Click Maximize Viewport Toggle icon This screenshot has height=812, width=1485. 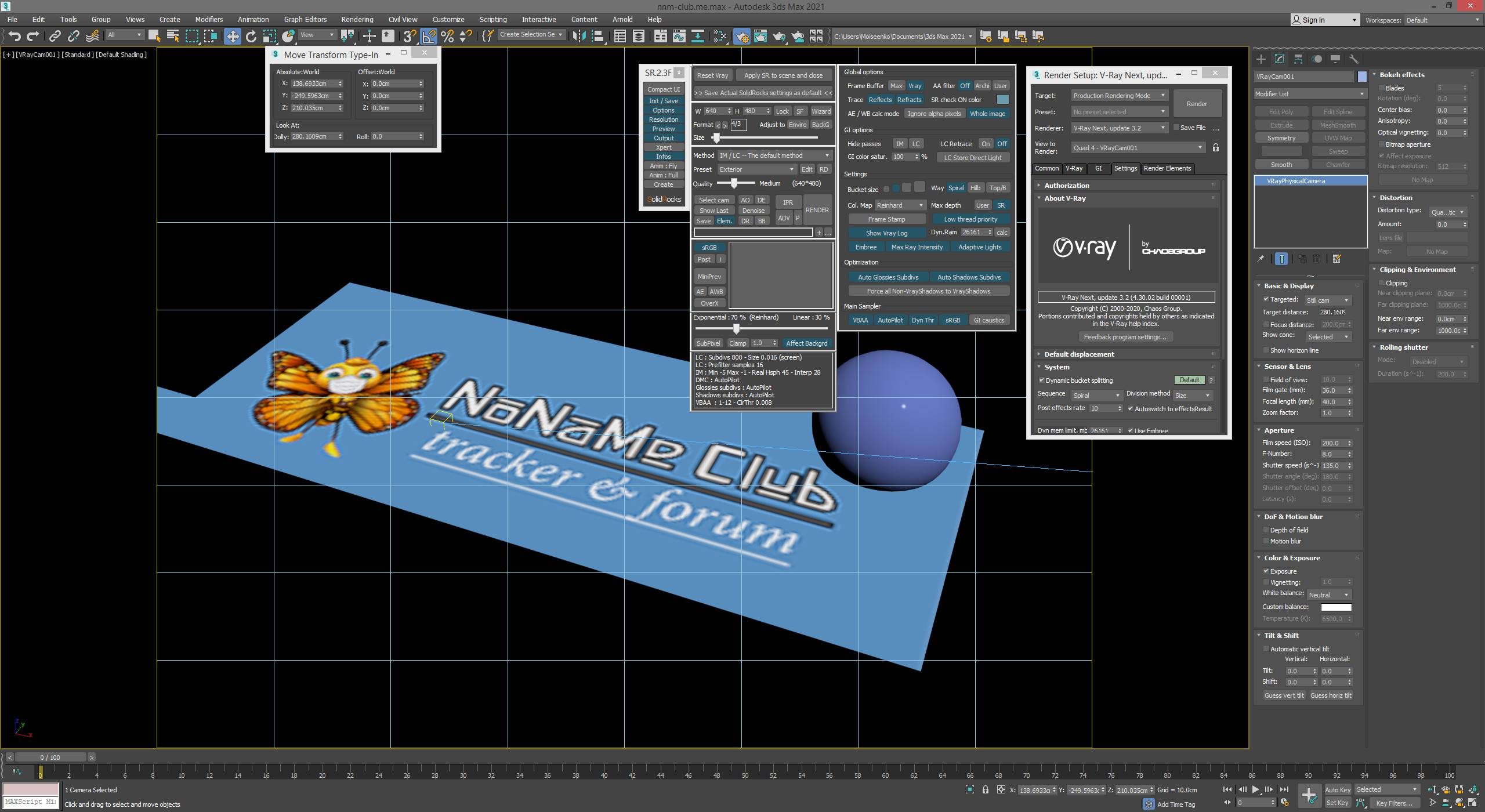point(1472,803)
